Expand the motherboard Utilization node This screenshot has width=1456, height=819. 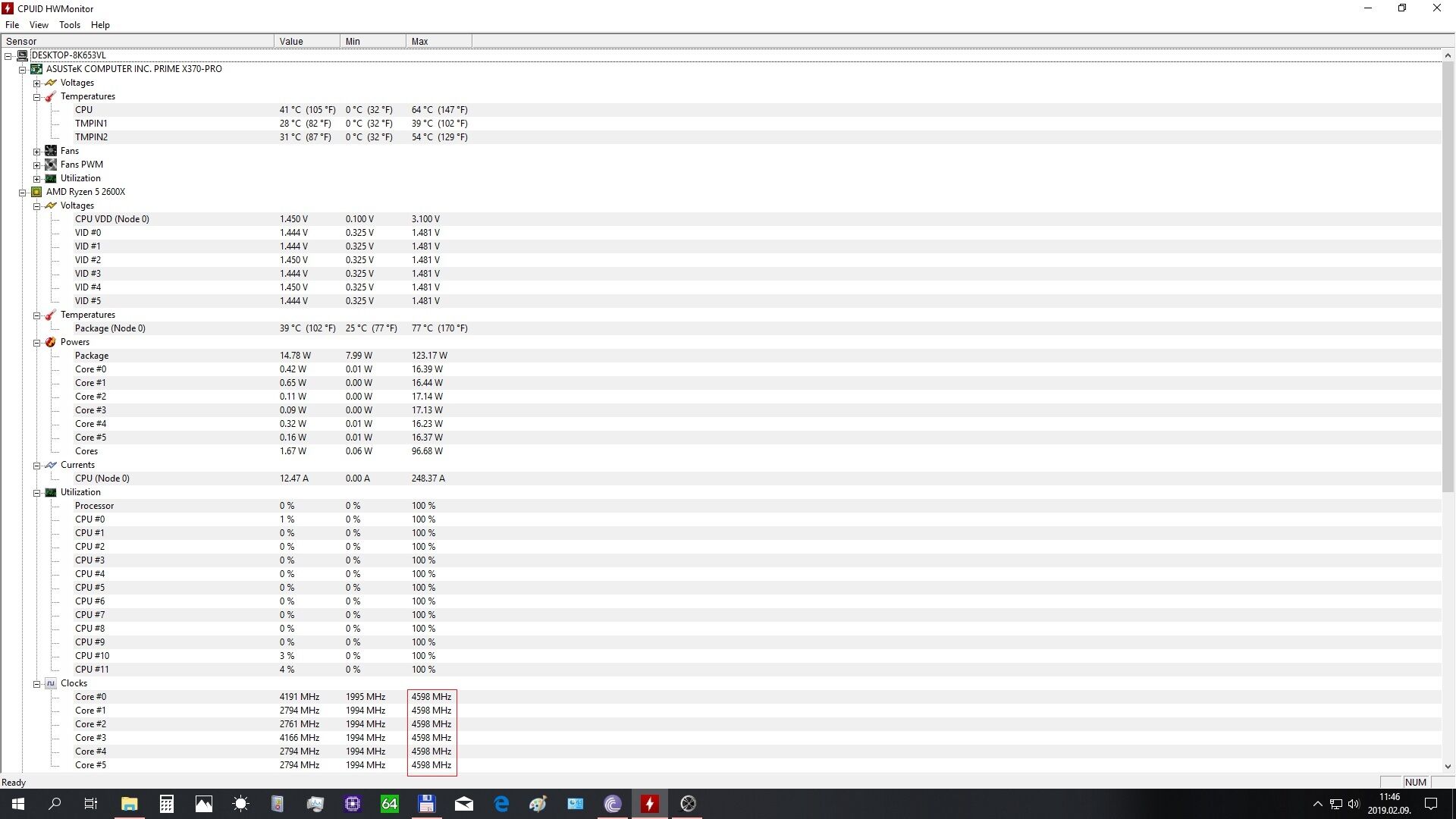pyautogui.click(x=36, y=178)
